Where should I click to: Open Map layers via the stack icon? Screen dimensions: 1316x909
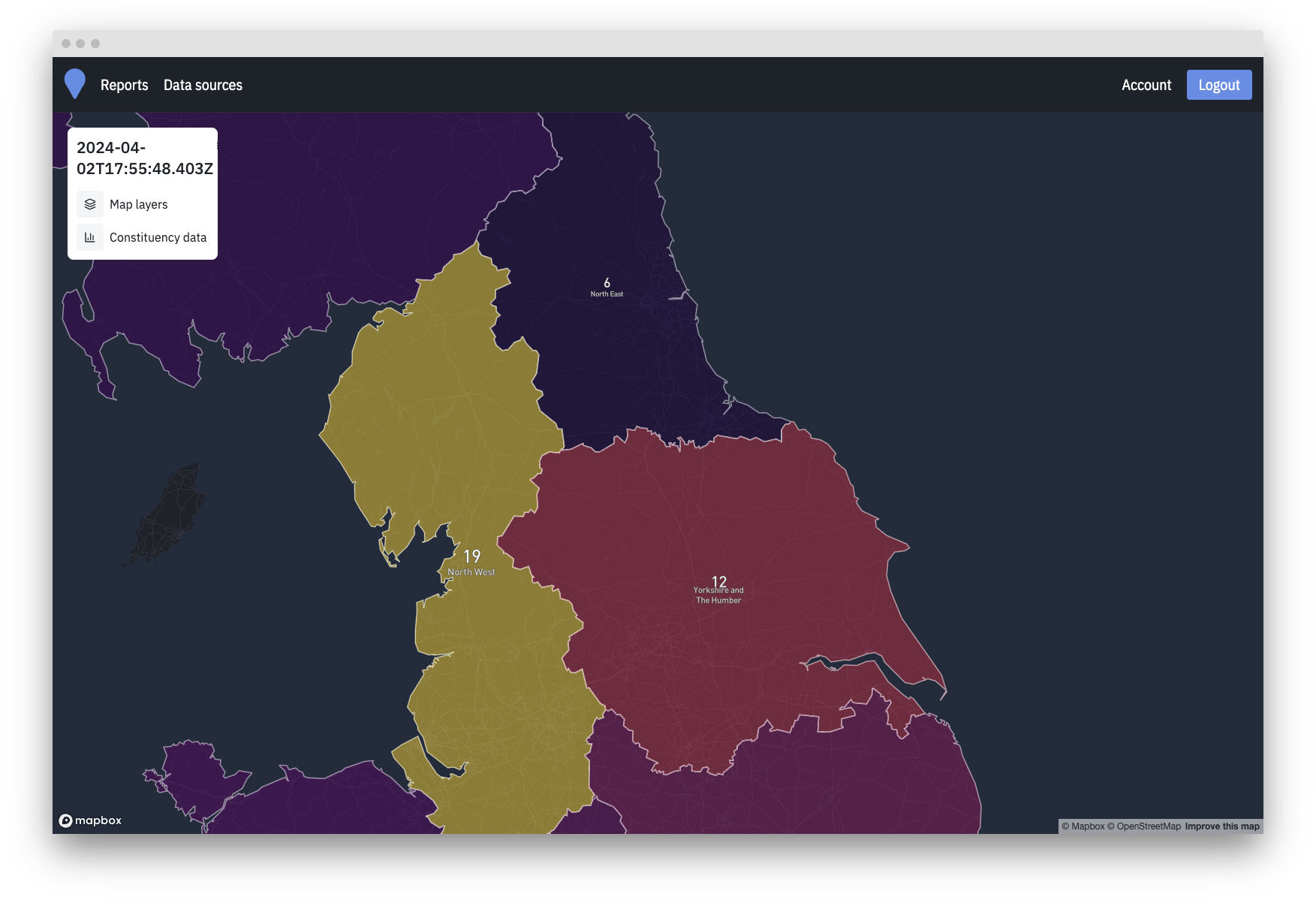(x=90, y=204)
